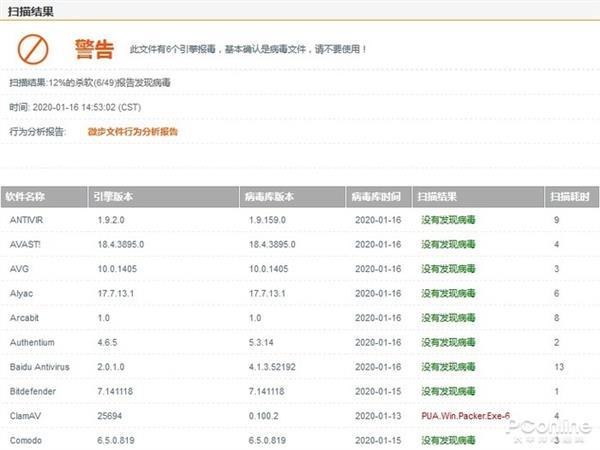This screenshot has height=450, width=600.
Task: Click the 扫描结果 section title
Action: click(31, 11)
